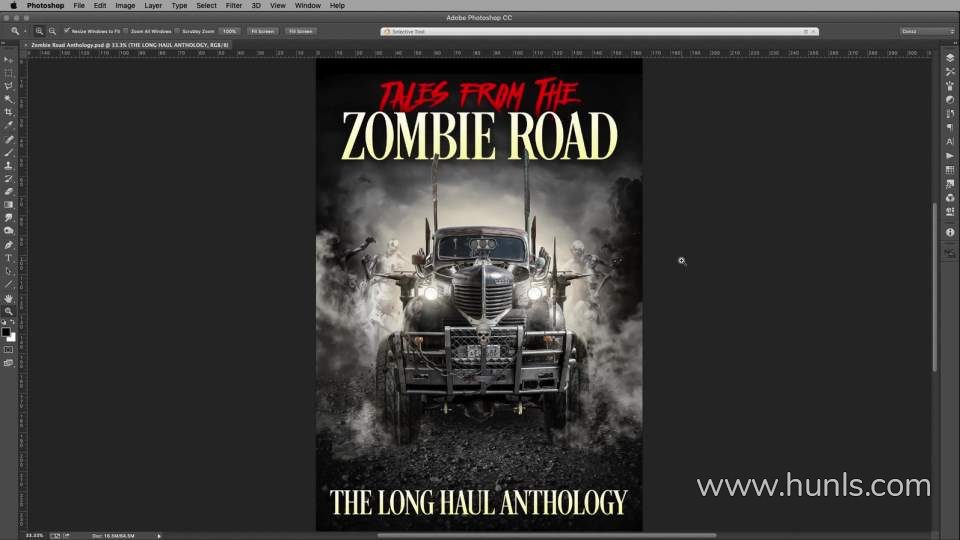Open the Edit menu
This screenshot has width=960, height=540.
[100, 6]
